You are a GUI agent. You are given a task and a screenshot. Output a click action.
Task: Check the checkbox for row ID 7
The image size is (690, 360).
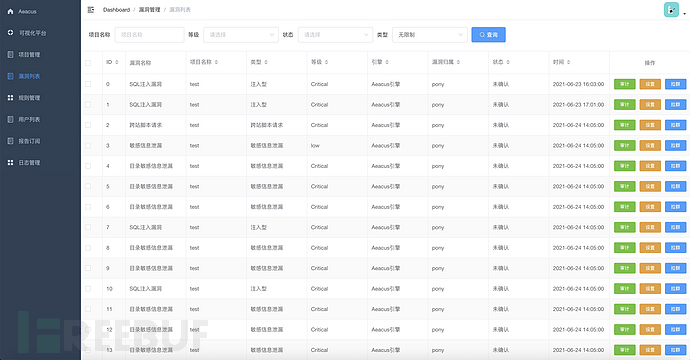88,227
